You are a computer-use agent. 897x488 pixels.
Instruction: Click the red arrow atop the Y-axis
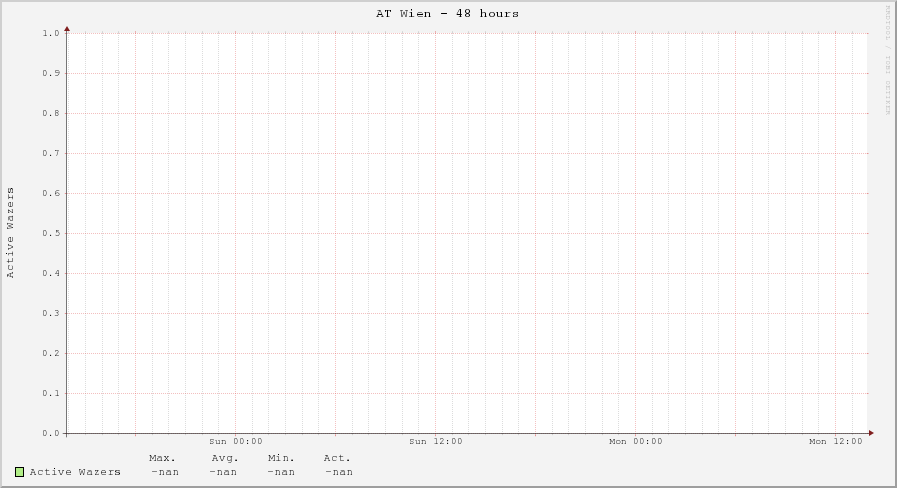click(67, 29)
